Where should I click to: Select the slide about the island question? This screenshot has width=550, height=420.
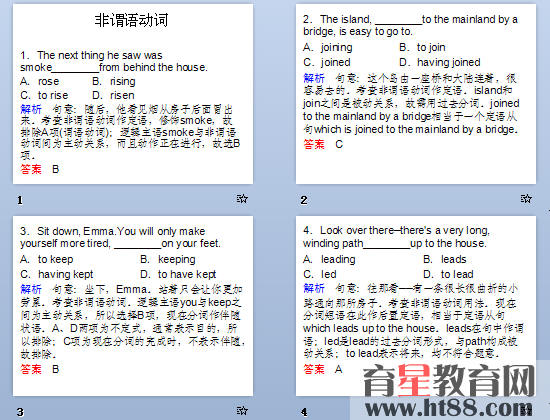click(416, 94)
